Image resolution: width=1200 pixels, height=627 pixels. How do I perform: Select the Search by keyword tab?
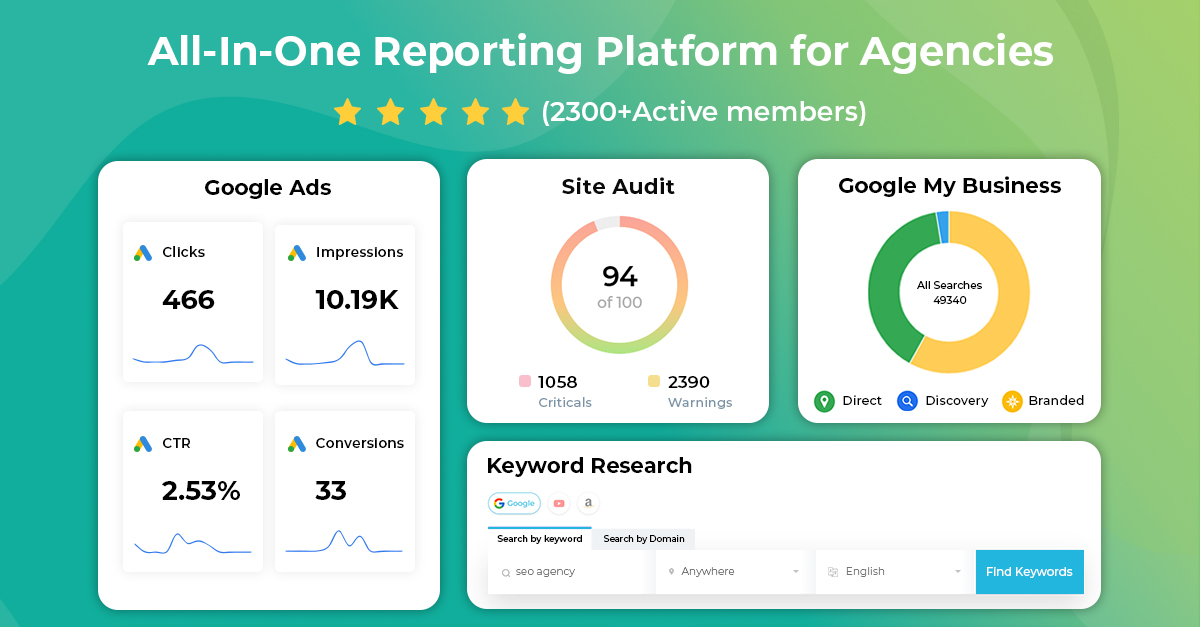click(x=538, y=539)
